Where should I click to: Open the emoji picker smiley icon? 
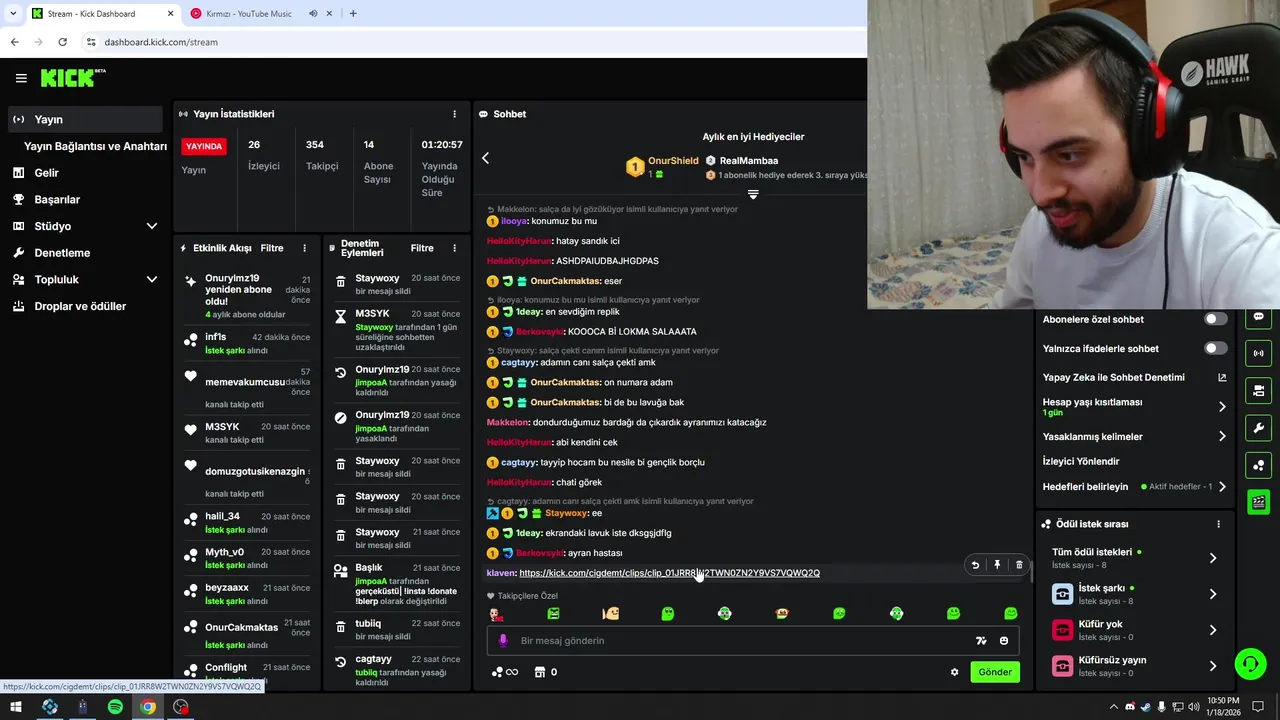[x=1004, y=641]
